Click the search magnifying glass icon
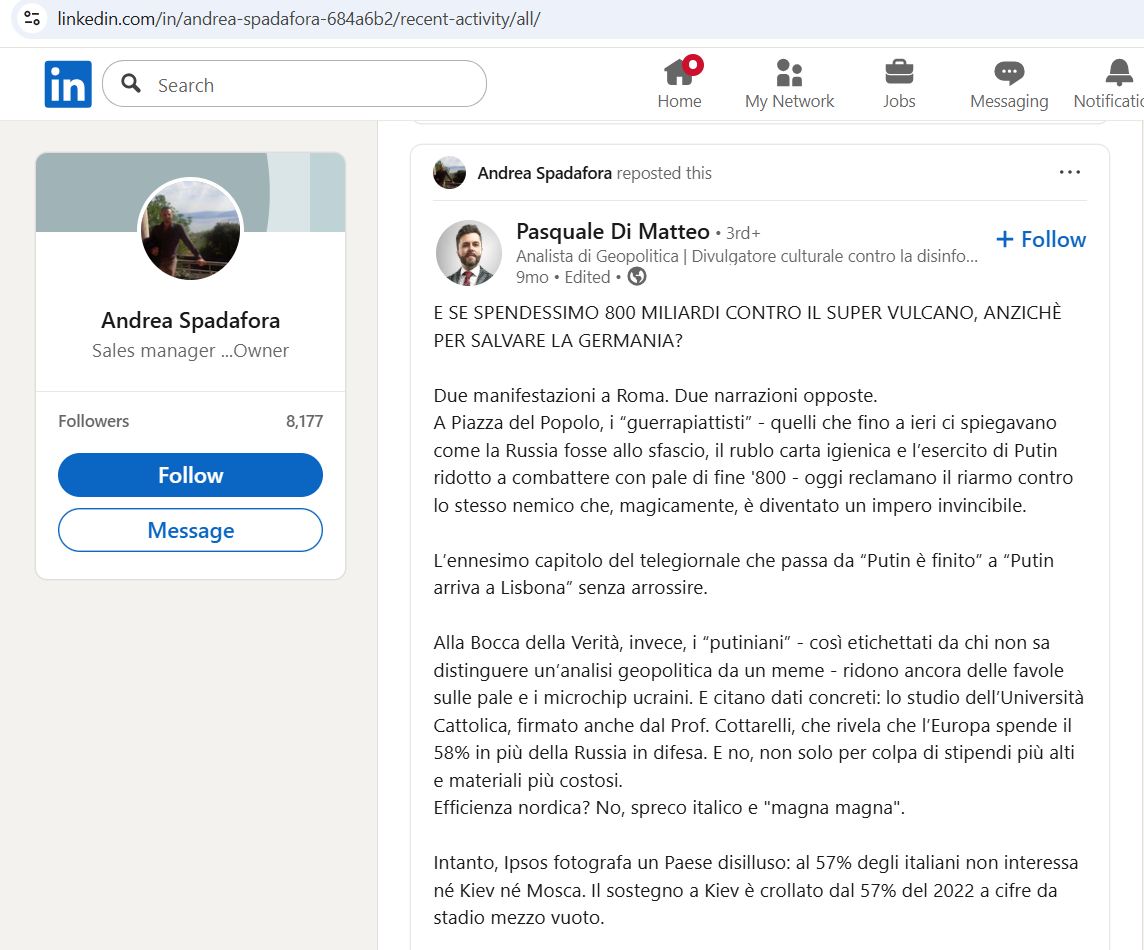Screen dimensions: 1144x950 (131, 84)
